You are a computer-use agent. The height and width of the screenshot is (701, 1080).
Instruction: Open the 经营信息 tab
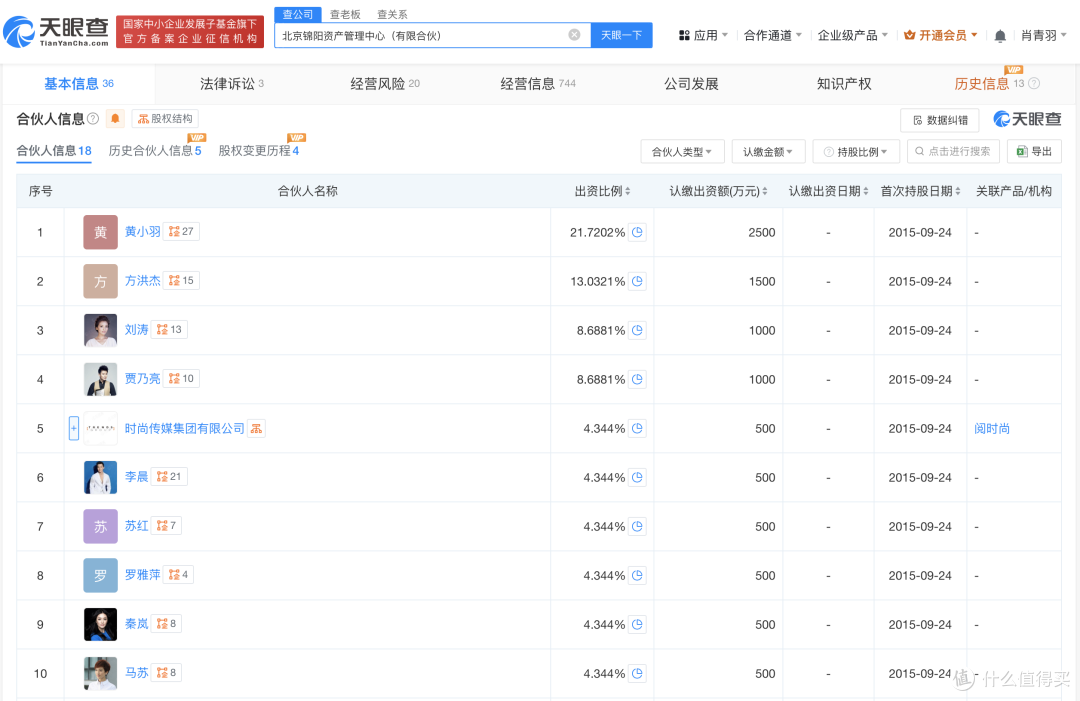(537, 84)
